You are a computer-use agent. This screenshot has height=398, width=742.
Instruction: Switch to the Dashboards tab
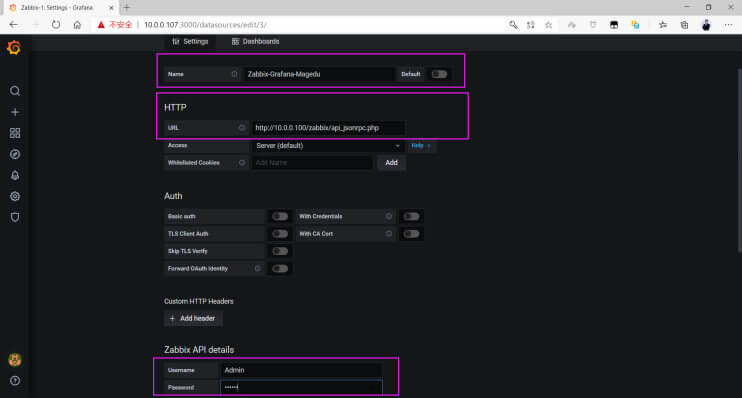(x=256, y=42)
